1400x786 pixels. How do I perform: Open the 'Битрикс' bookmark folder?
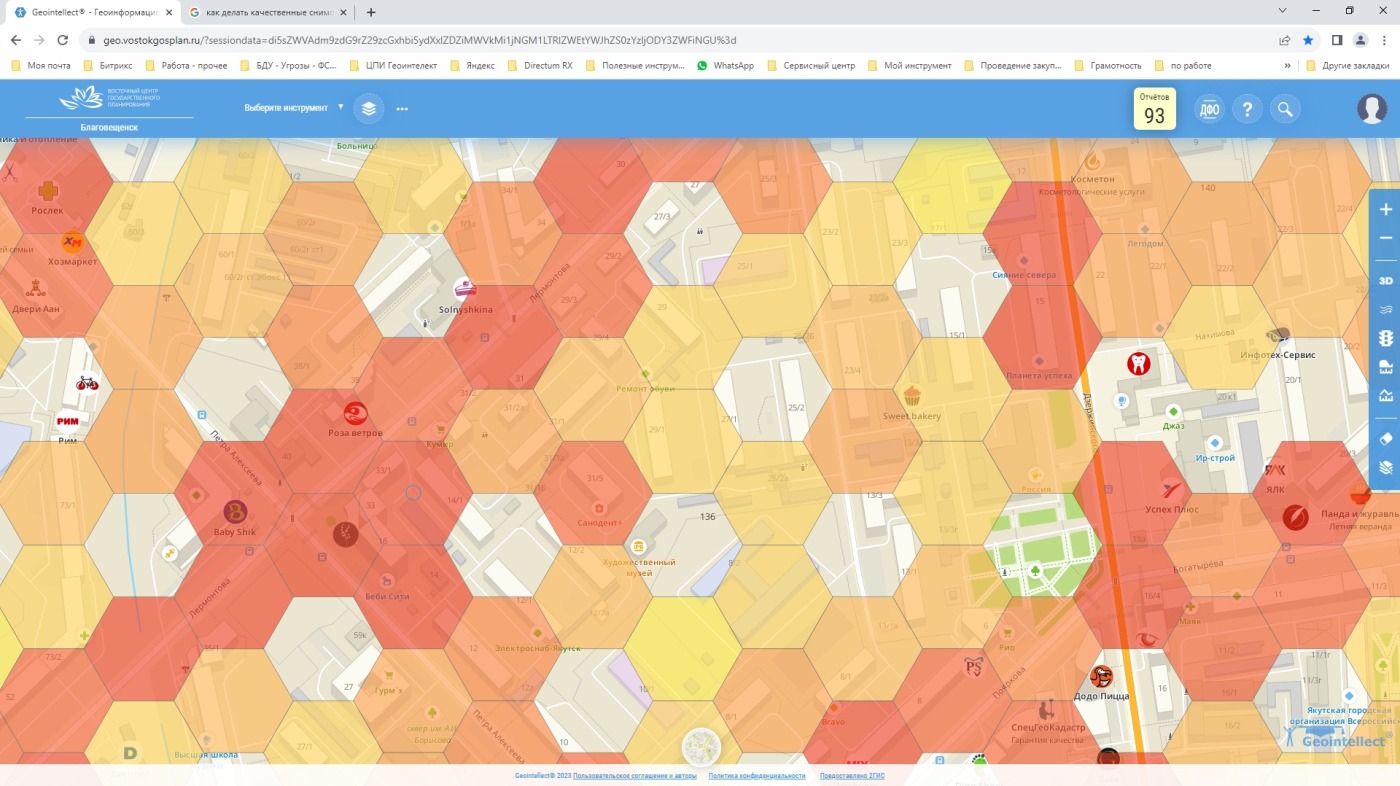click(107, 66)
